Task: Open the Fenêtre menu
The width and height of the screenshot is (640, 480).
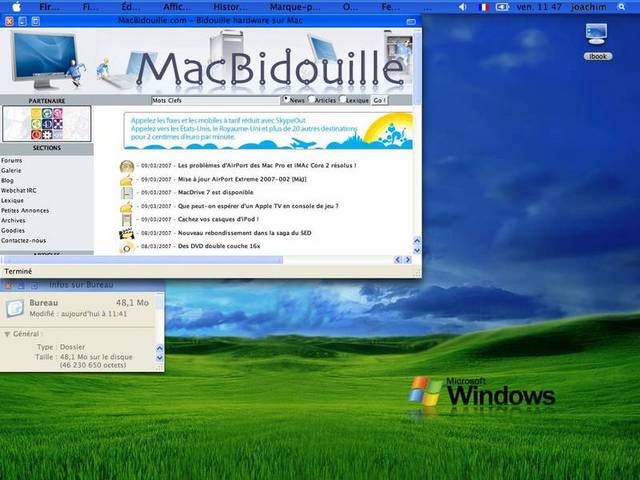Action: (x=391, y=7)
